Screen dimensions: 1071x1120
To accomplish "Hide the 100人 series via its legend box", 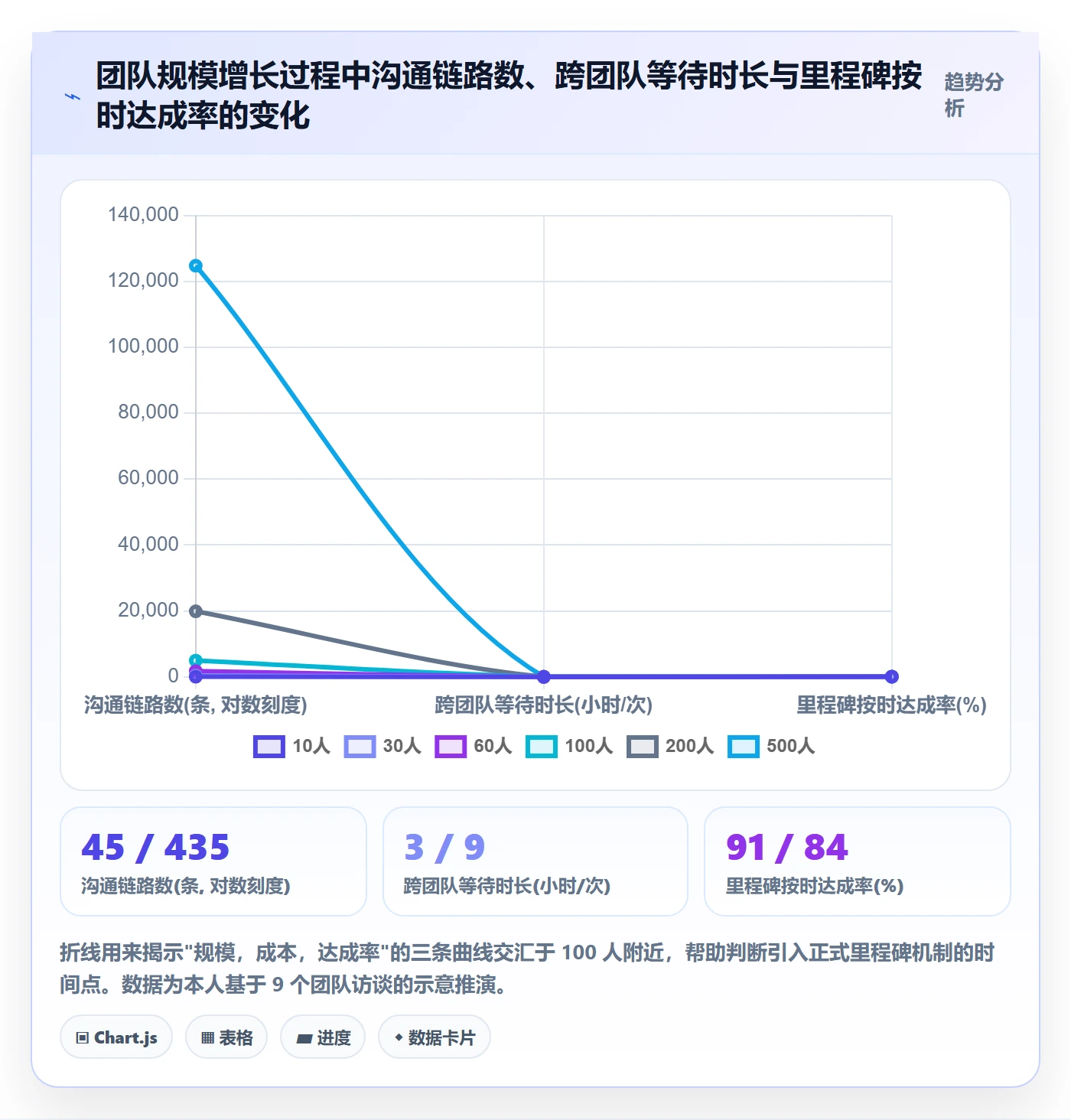I will click(x=542, y=747).
